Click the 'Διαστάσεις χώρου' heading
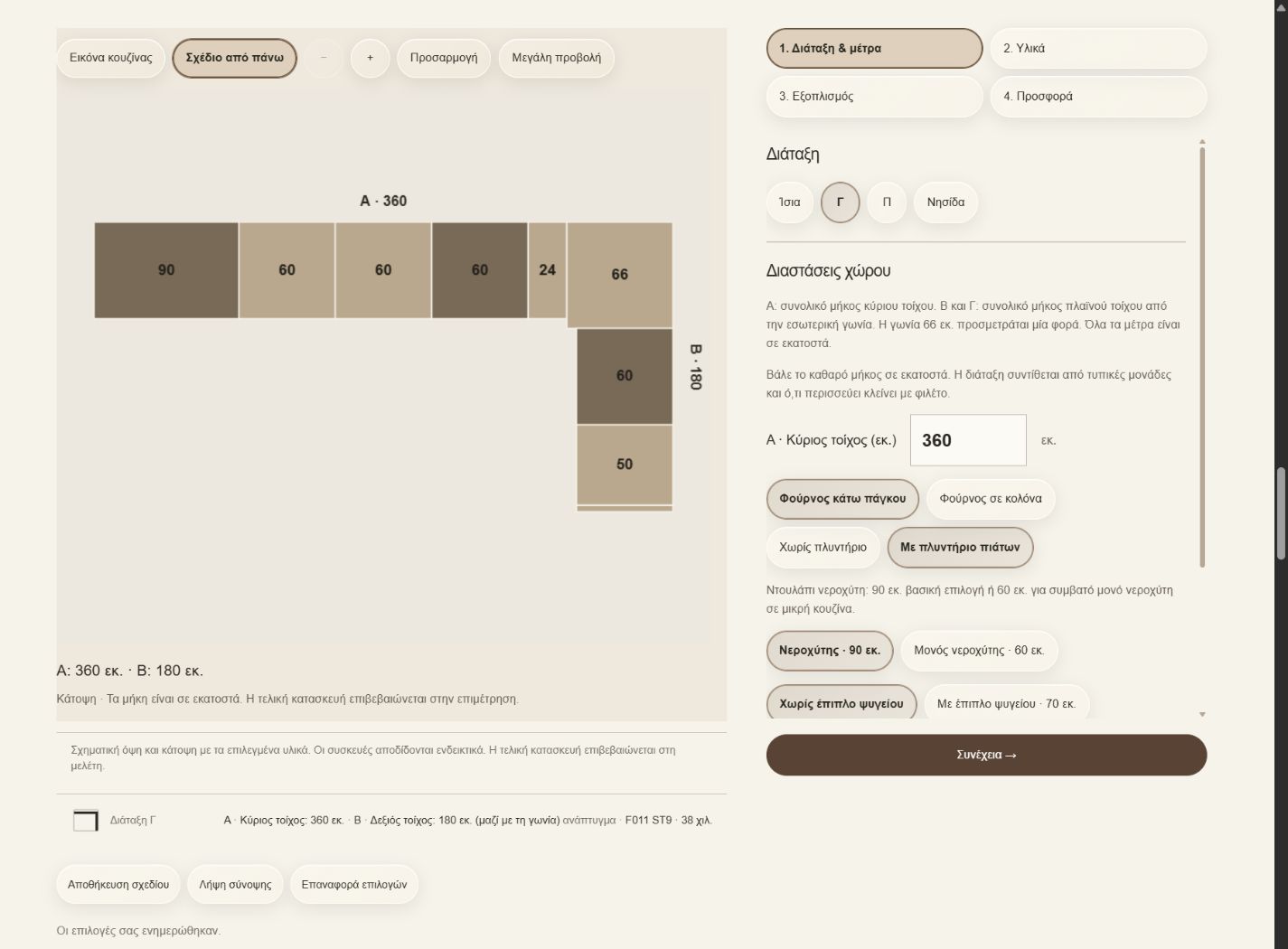The width and height of the screenshot is (1288, 949). coord(829,271)
